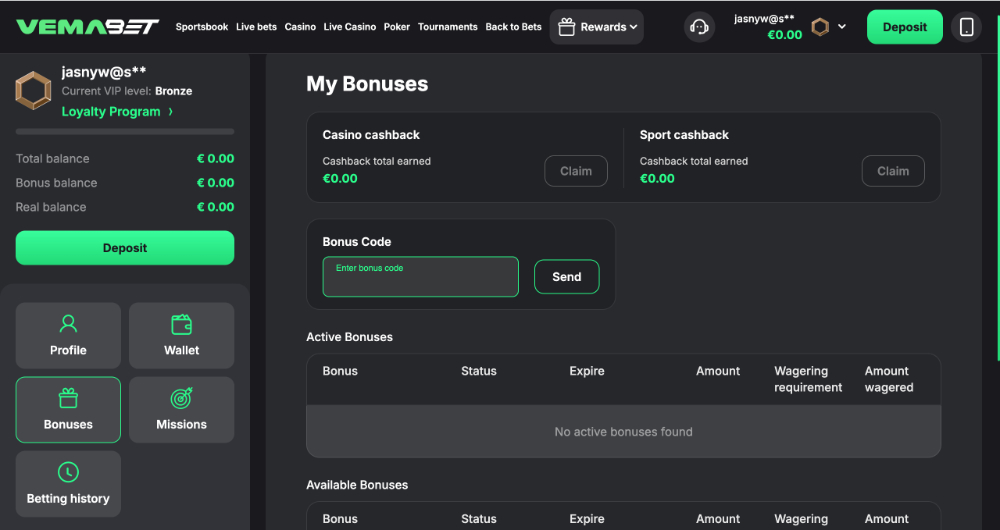Viewport: 1000px width, 530px height.
Task: Open the Profile tile
Action: coord(68,335)
